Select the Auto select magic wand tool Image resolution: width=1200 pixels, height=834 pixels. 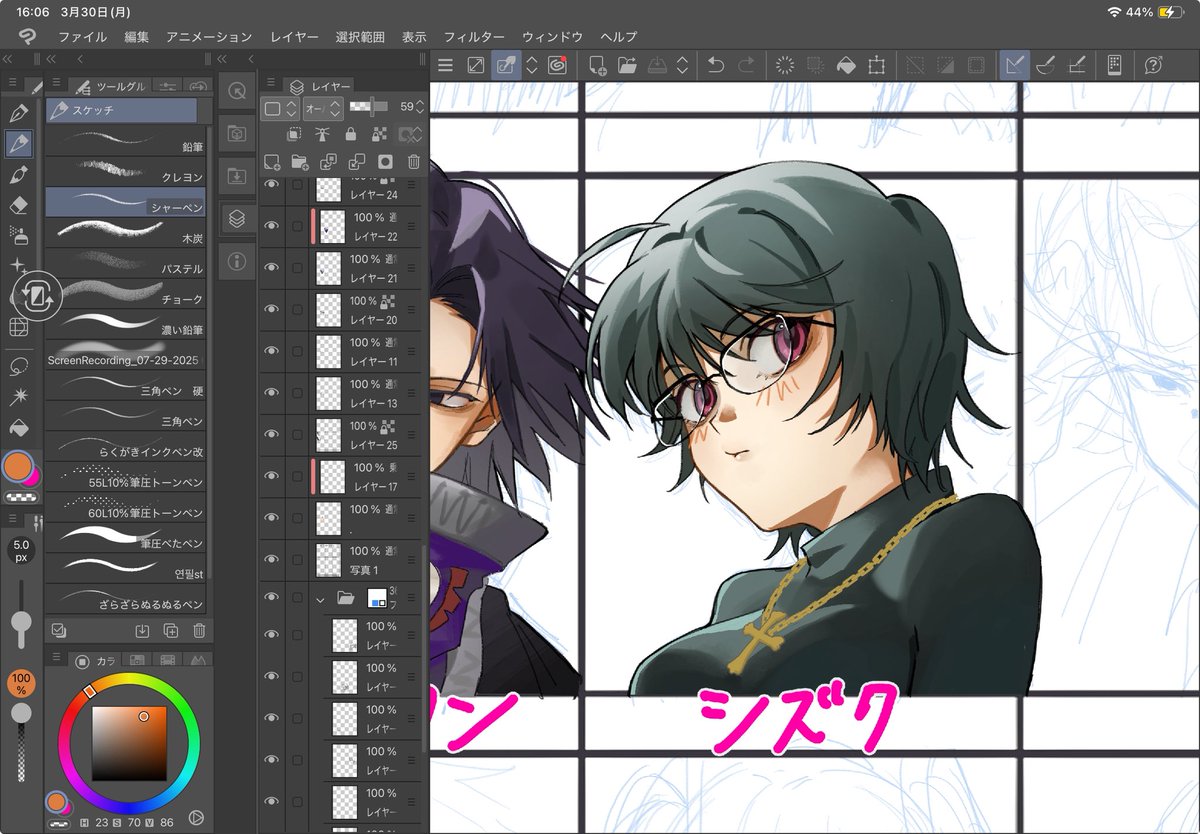[18, 397]
